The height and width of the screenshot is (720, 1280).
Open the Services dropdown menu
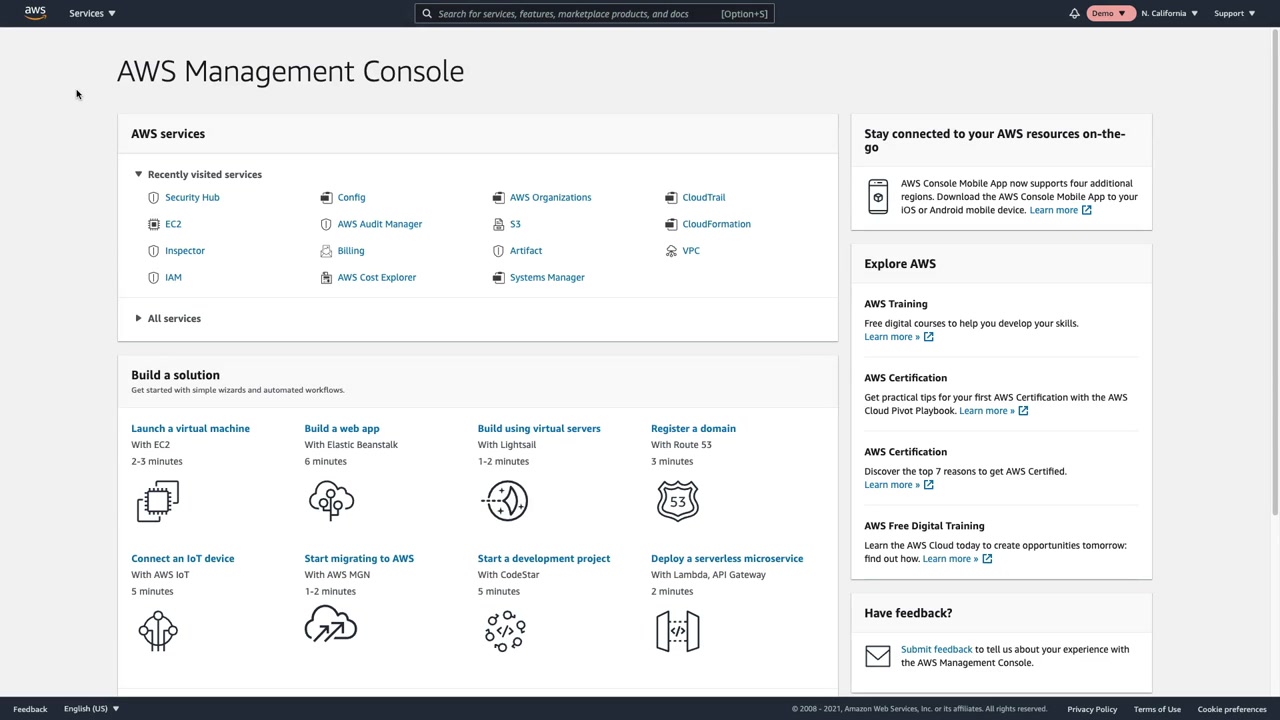92,13
